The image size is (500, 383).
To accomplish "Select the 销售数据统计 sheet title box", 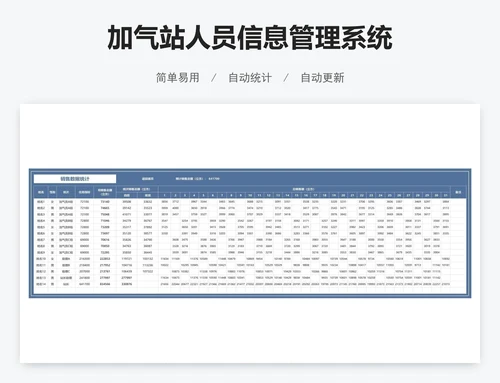I will (x=75, y=179).
